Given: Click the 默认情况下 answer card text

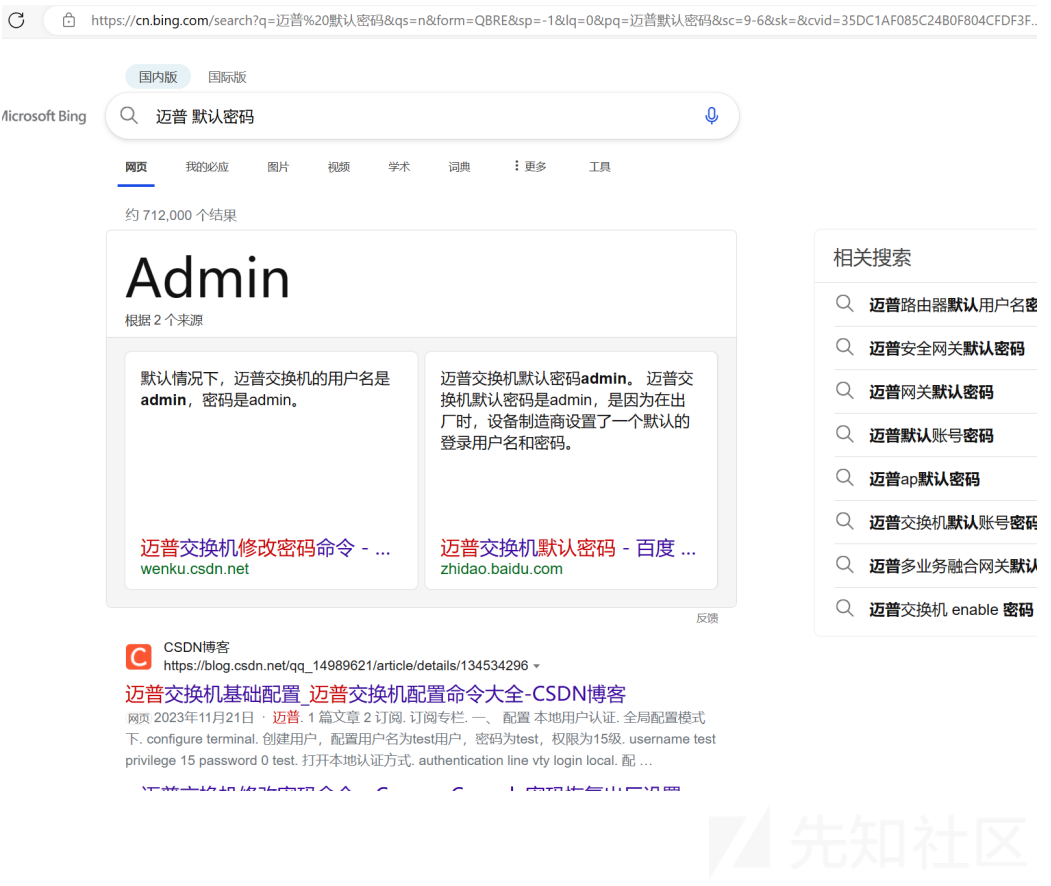Looking at the screenshot, I should pyautogui.click(x=265, y=389).
